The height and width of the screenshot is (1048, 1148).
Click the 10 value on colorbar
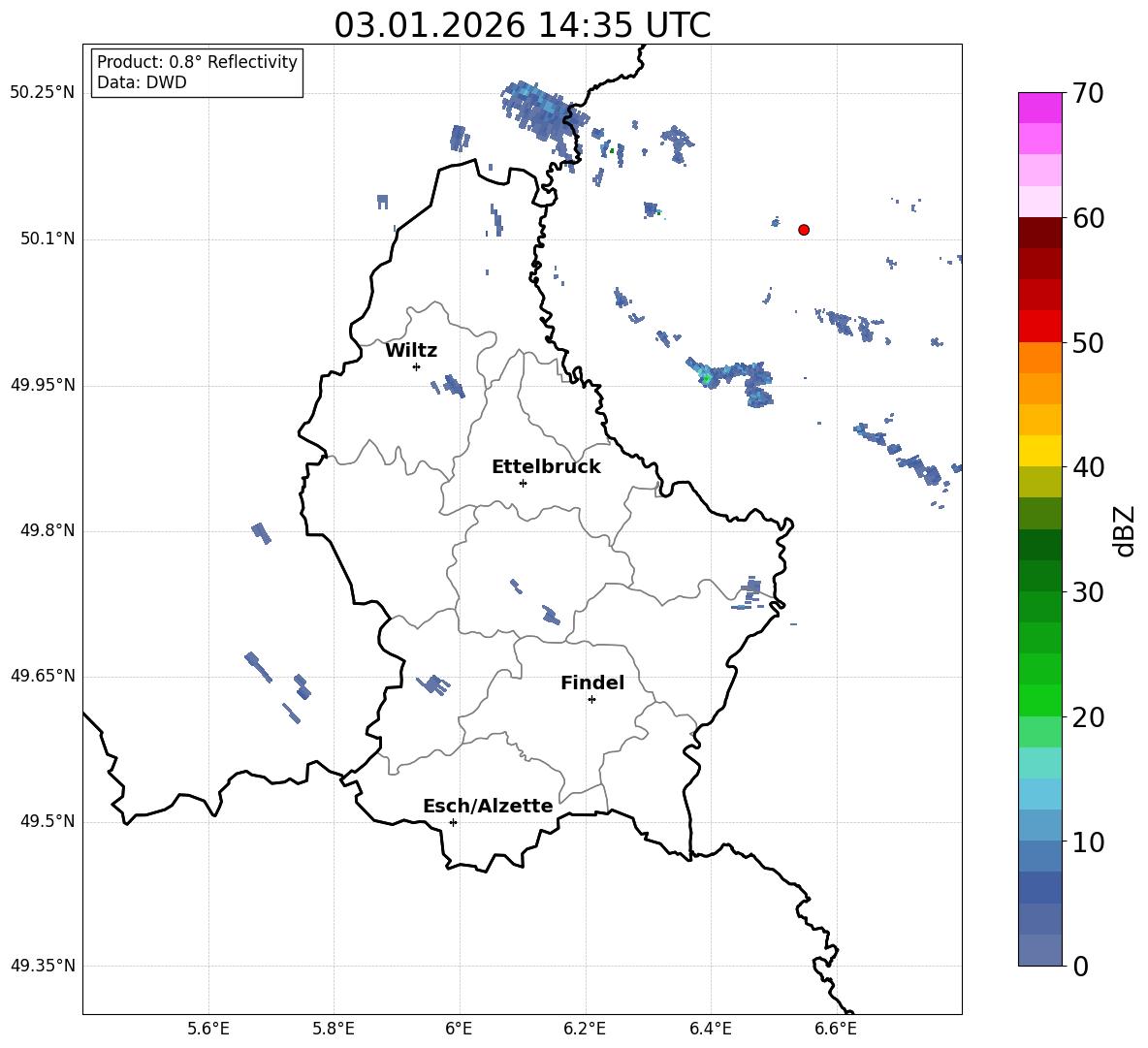pos(1088,842)
